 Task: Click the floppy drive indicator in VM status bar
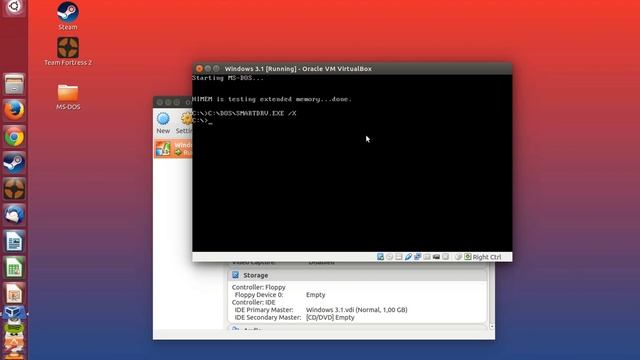click(399, 257)
